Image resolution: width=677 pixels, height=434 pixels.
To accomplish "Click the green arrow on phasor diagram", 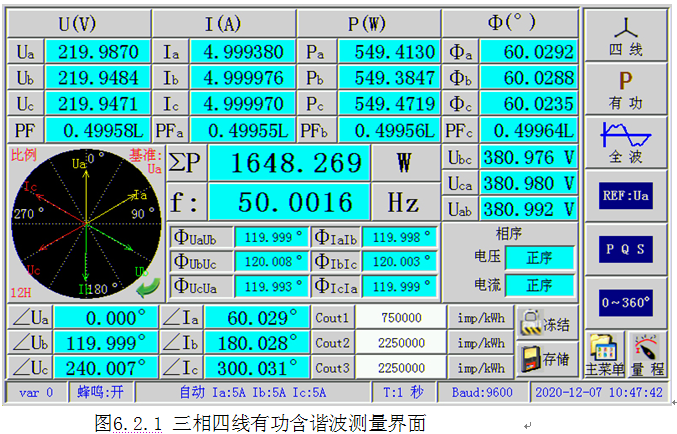I will (x=148, y=288).
